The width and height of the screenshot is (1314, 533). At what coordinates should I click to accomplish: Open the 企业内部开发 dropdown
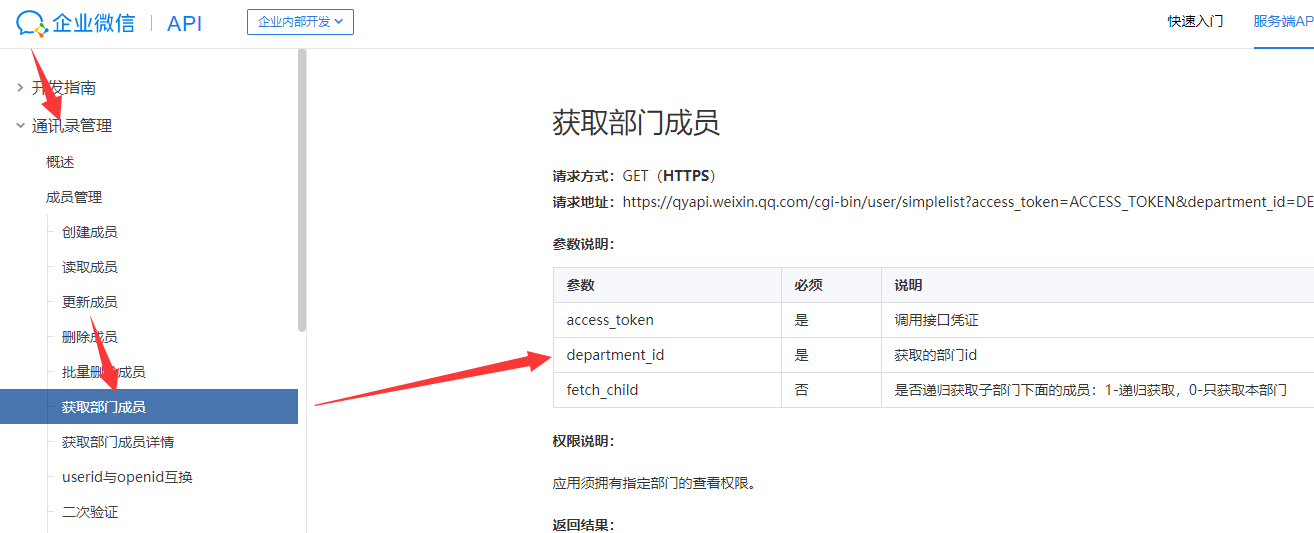[x=300, y=22]
